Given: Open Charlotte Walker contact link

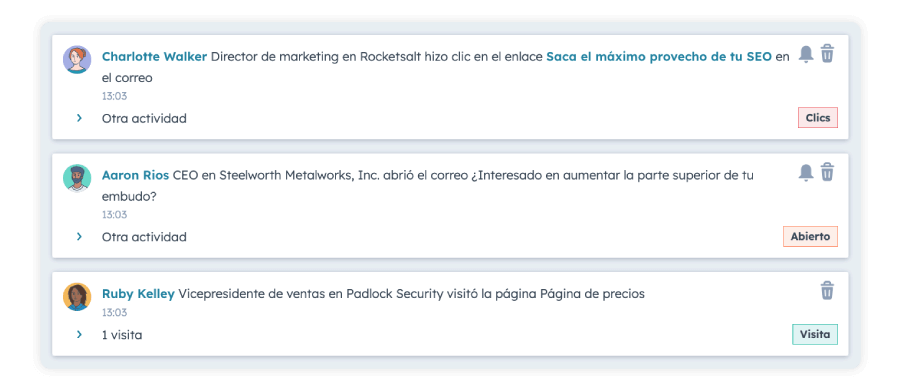Looking at the screenshot, I should click(x=155, y=56).
